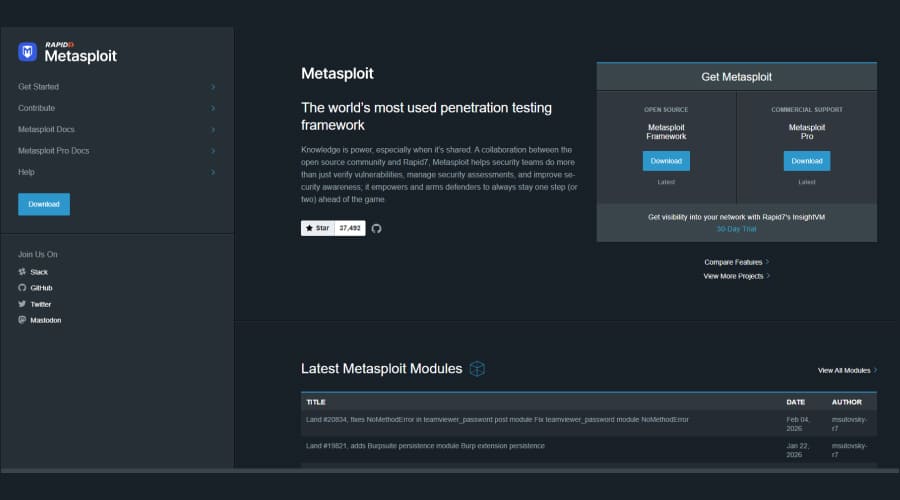Expand the Contribute chevron
Viewport: 900px width, 500px height.
click(213, 108)
